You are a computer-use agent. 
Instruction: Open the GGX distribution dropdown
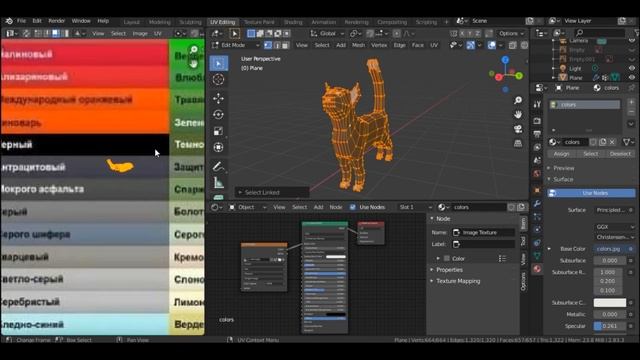coord(615,227)
